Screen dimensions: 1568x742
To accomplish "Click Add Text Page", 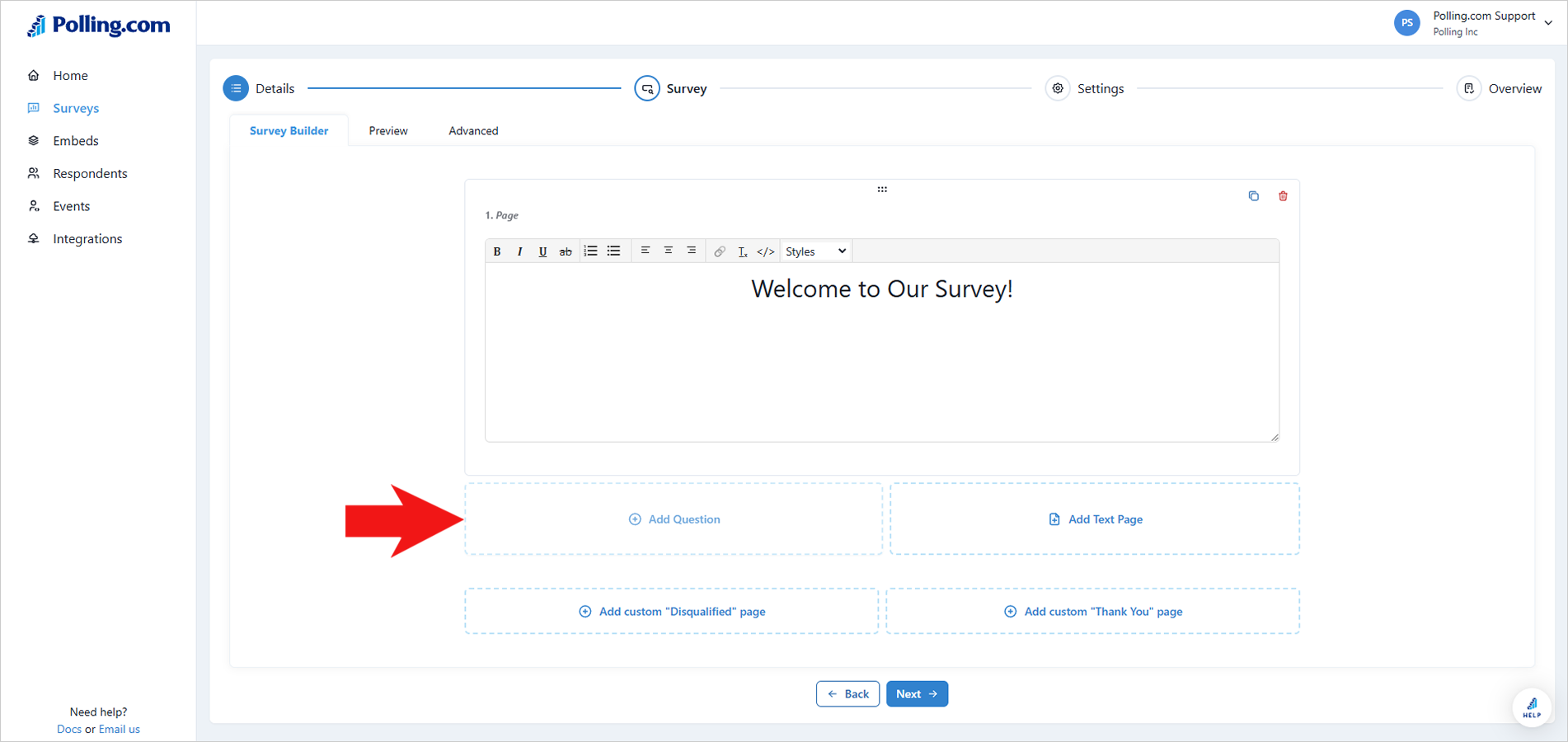I will point(1095,519).
